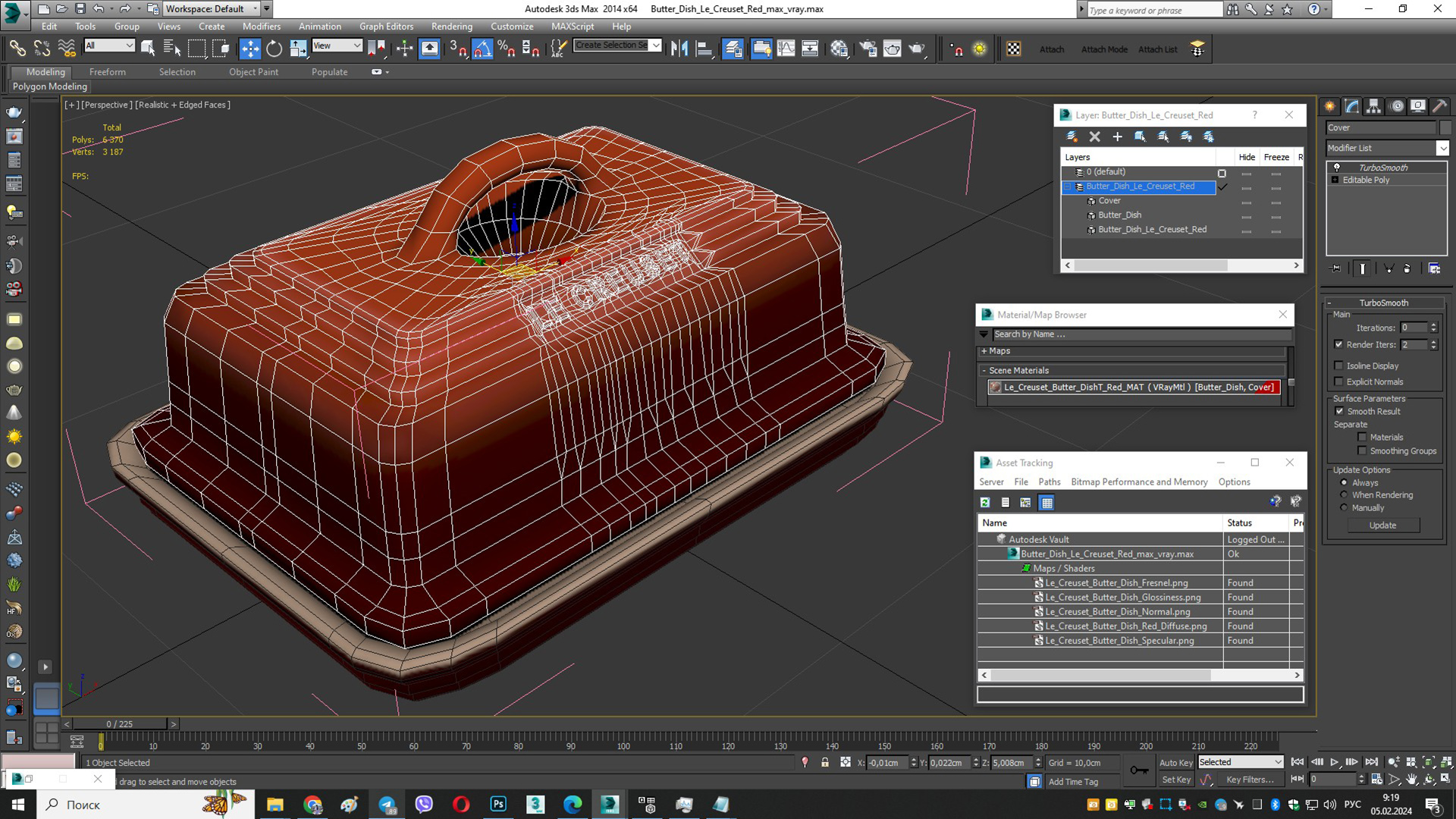Click Attach List toolbar button

(x=1157, y=49)
